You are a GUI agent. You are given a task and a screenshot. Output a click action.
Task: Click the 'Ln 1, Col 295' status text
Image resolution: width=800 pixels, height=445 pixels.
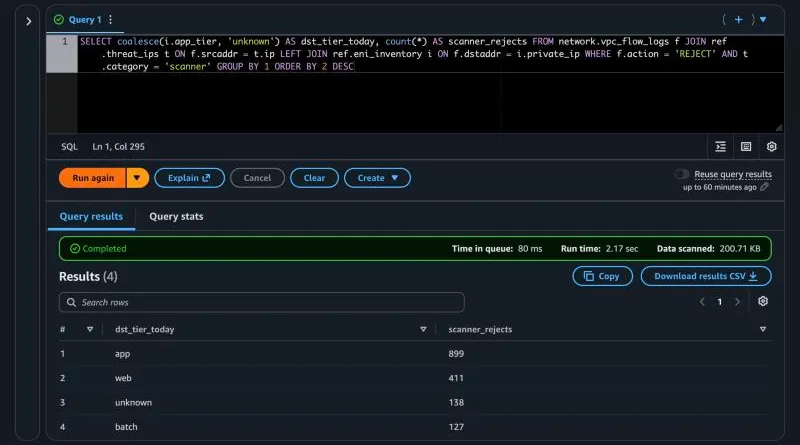point(118,146)
